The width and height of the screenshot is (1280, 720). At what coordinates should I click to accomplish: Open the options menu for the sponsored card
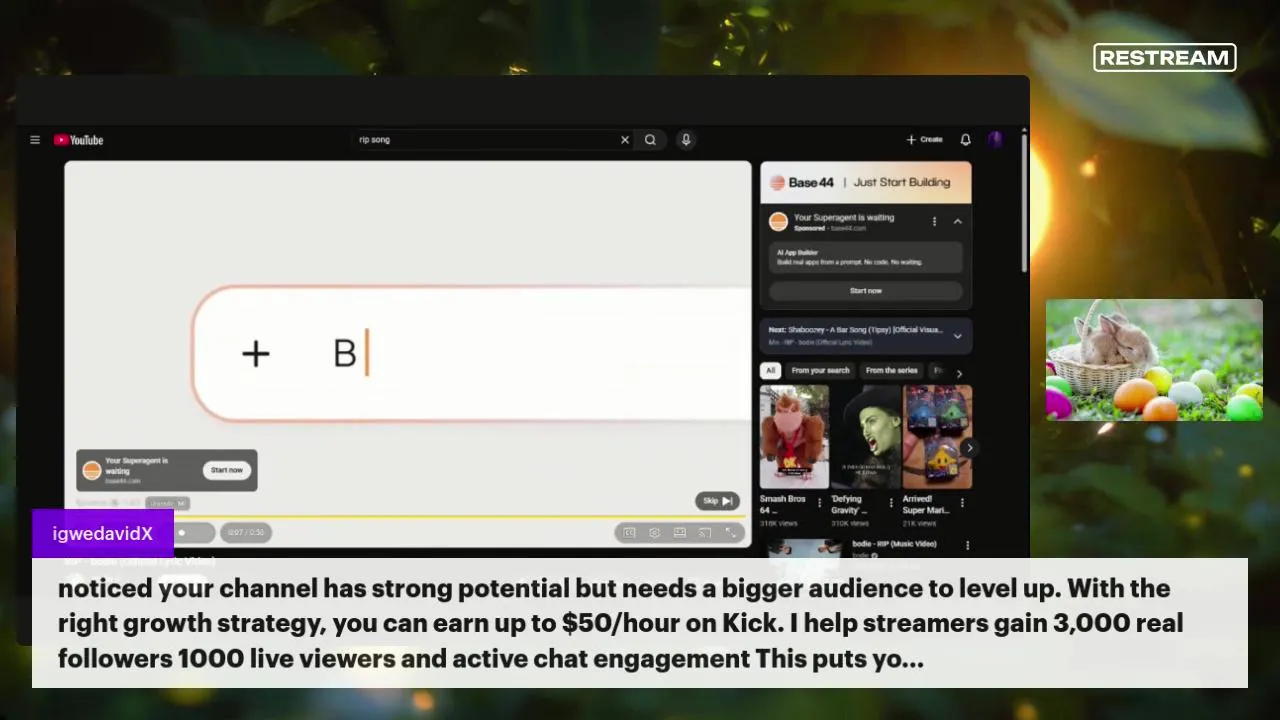point(935,221)
